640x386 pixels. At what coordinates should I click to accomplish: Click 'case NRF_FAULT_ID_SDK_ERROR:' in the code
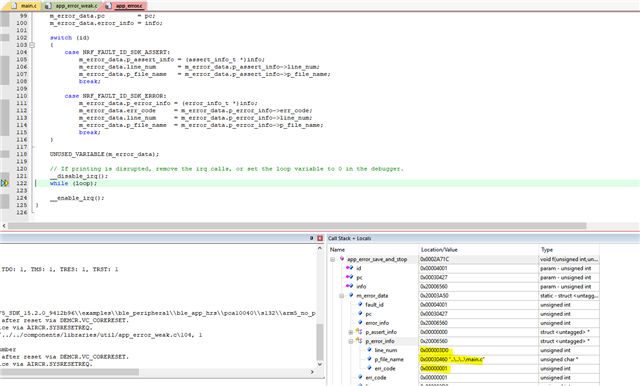(x=116, y=96)
